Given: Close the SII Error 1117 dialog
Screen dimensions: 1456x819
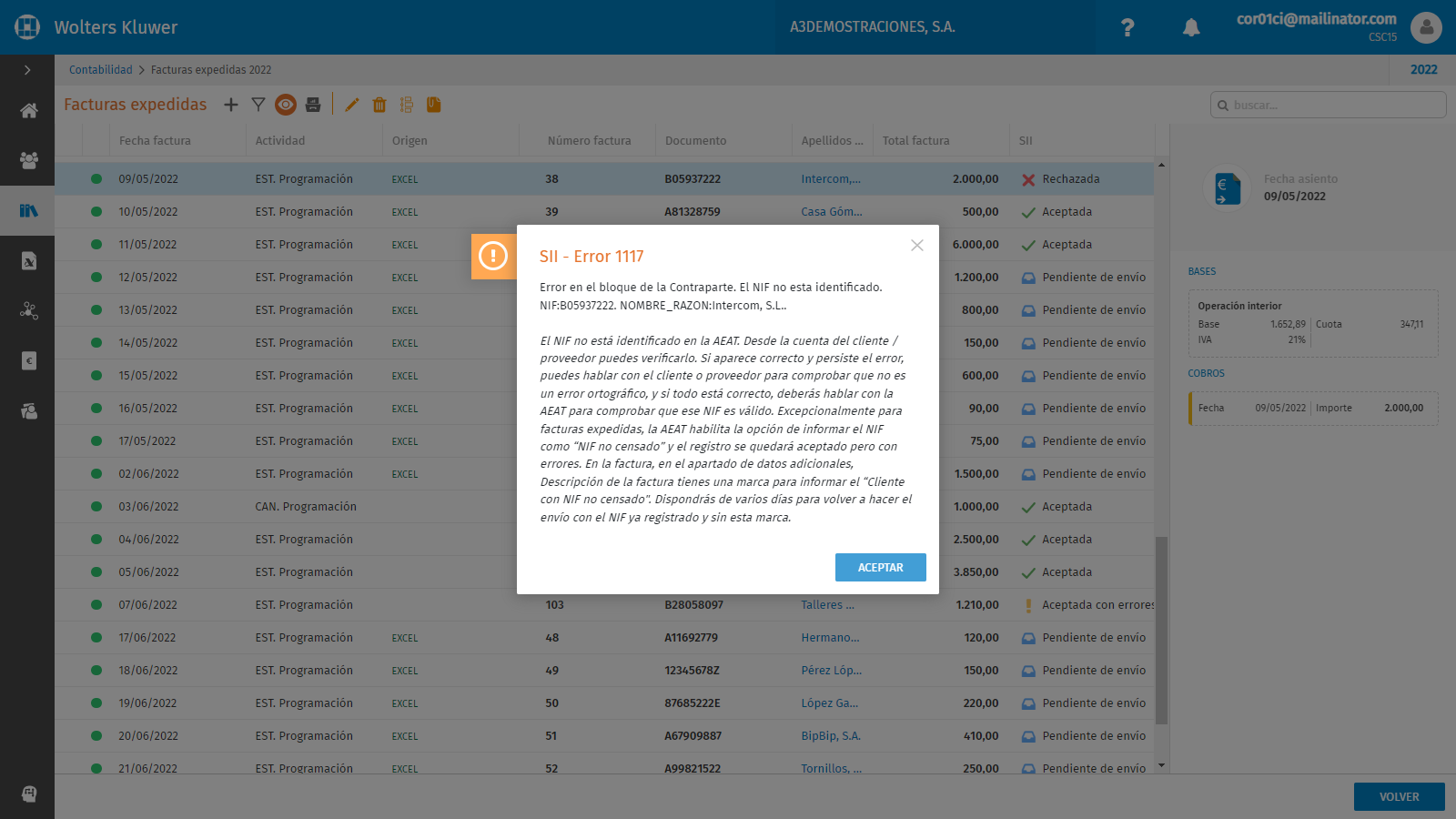Looking at the screenshot, I should tap(917, 245).
